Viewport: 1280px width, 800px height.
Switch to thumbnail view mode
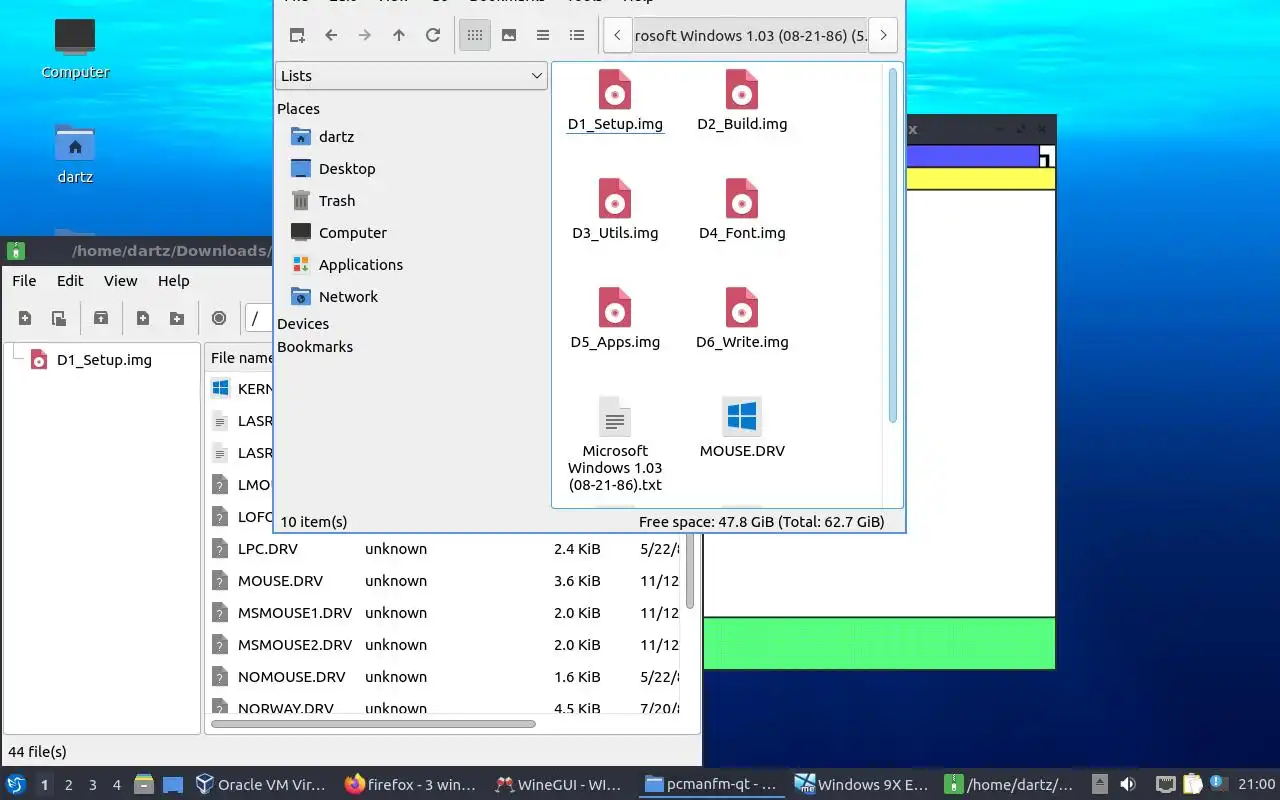point(509,35)
